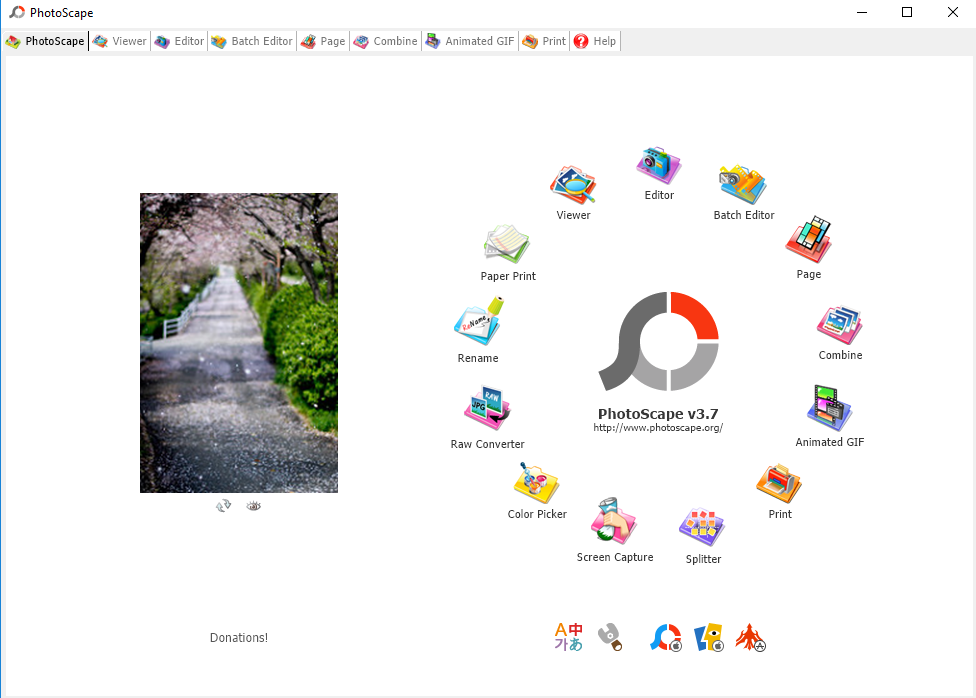Minimize the PhotoScape window
The width and height of the screenshot is (976, 698).
(861, 12)
